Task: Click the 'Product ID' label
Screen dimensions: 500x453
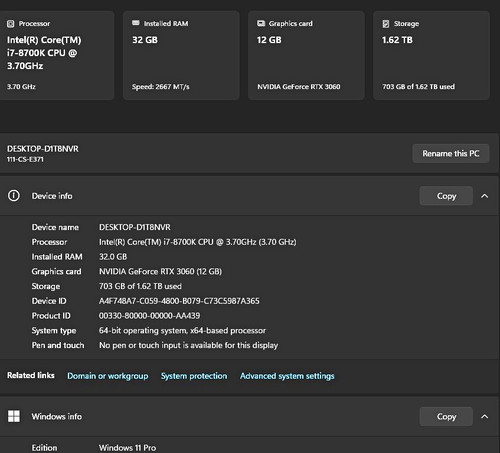Action: (51, 316)
